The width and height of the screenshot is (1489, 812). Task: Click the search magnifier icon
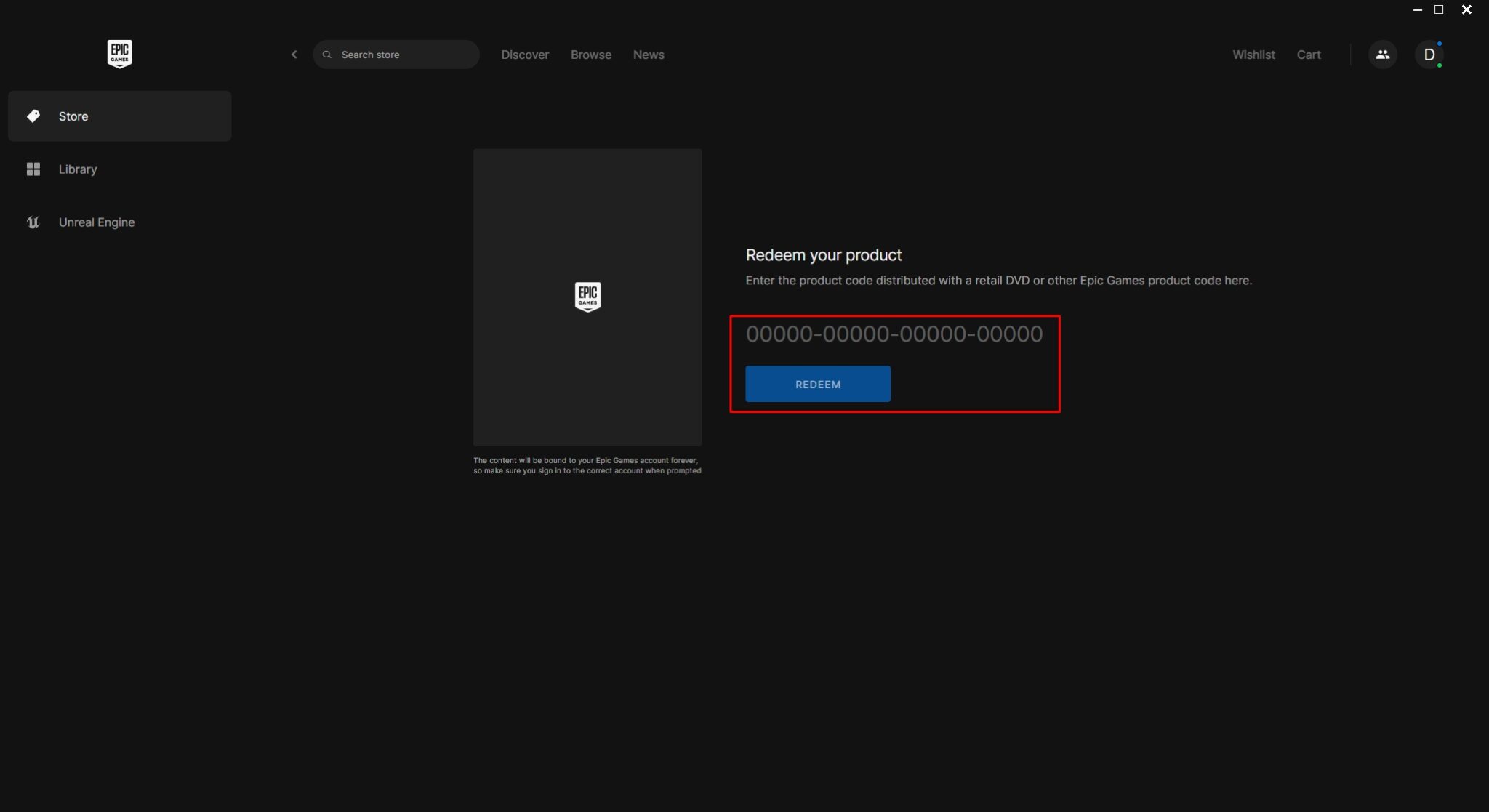[x=329, y=54]
